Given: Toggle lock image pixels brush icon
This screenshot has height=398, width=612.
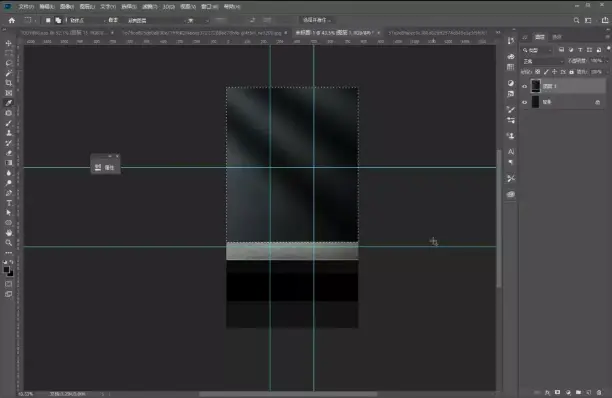Looking at the screenshot, I should pyautogui.click(x=546, y=72).
